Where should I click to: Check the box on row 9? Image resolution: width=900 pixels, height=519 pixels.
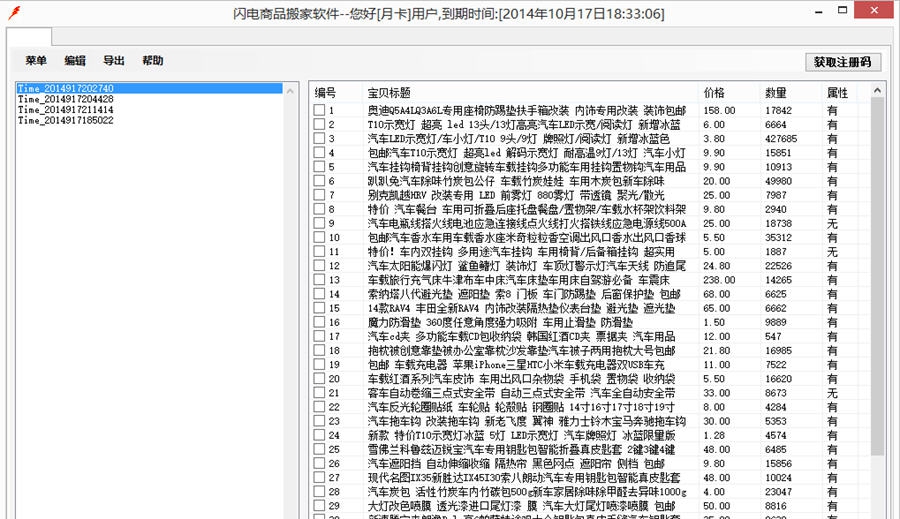click(319, 223)
